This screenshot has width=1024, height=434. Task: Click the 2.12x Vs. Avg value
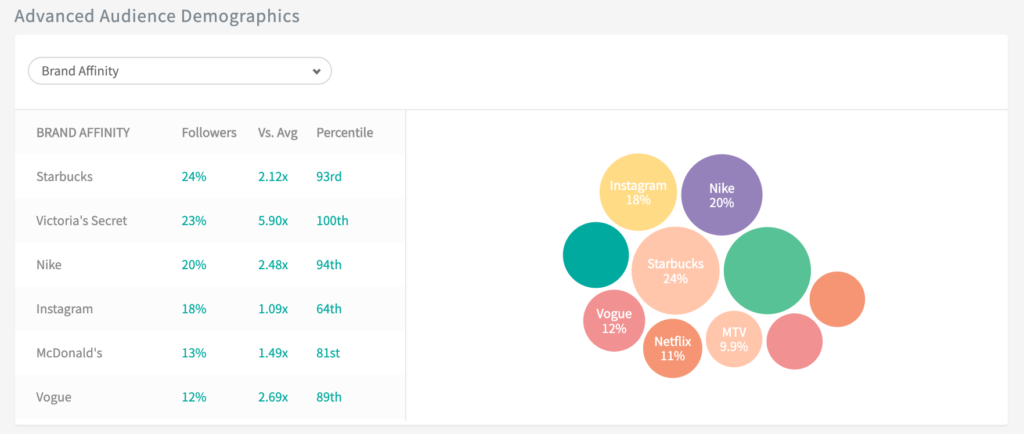pos(273,176)
